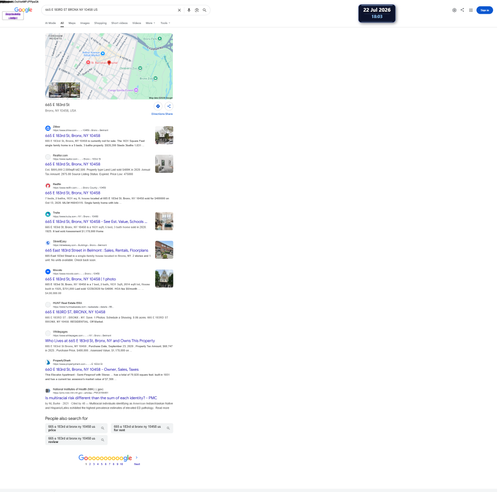Open the street view thumbnail on the map

tap(64, 90)
